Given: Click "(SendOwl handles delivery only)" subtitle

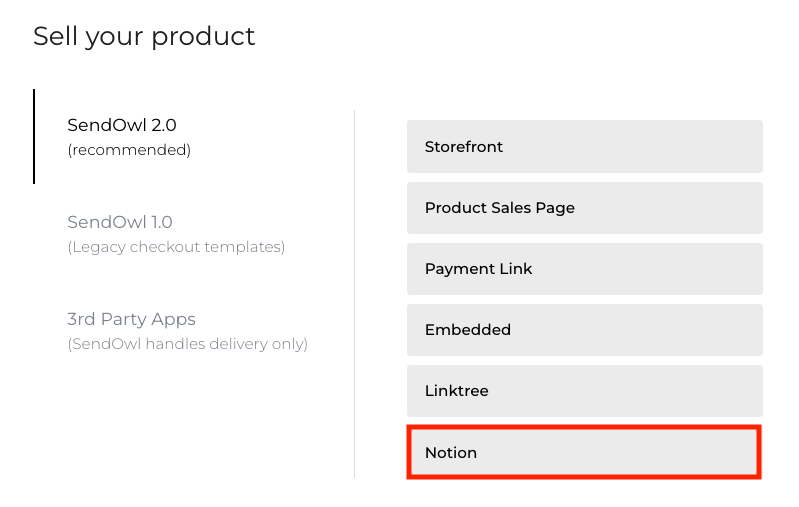Looking at the screenshot, I should (187, 345).
